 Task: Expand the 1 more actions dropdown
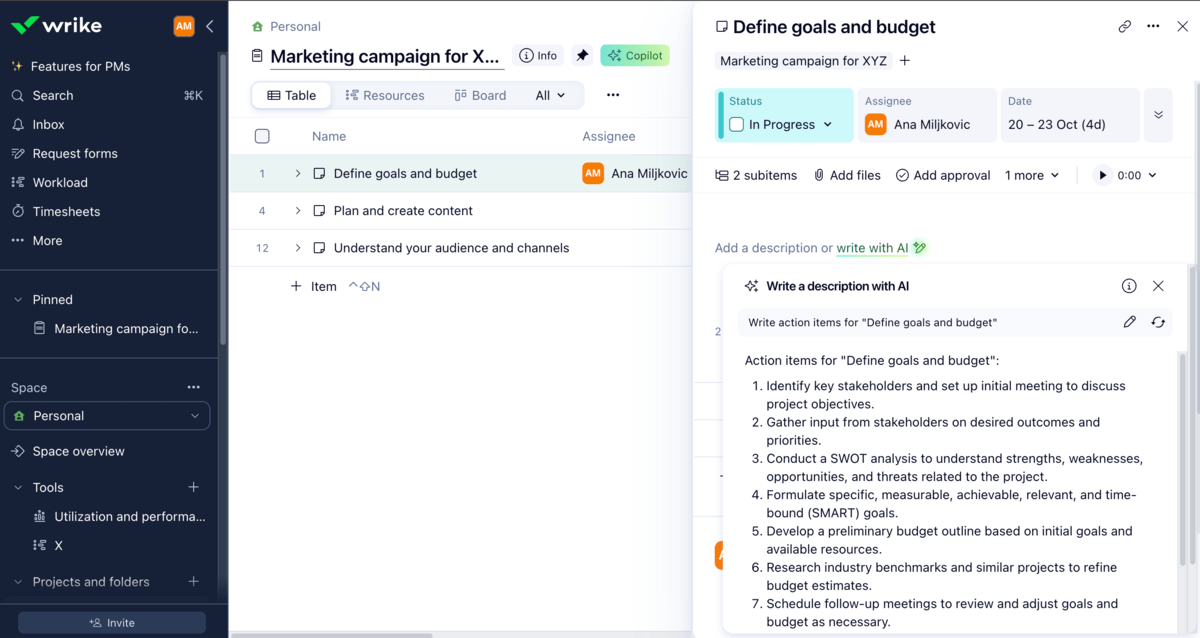point(1030,174)
